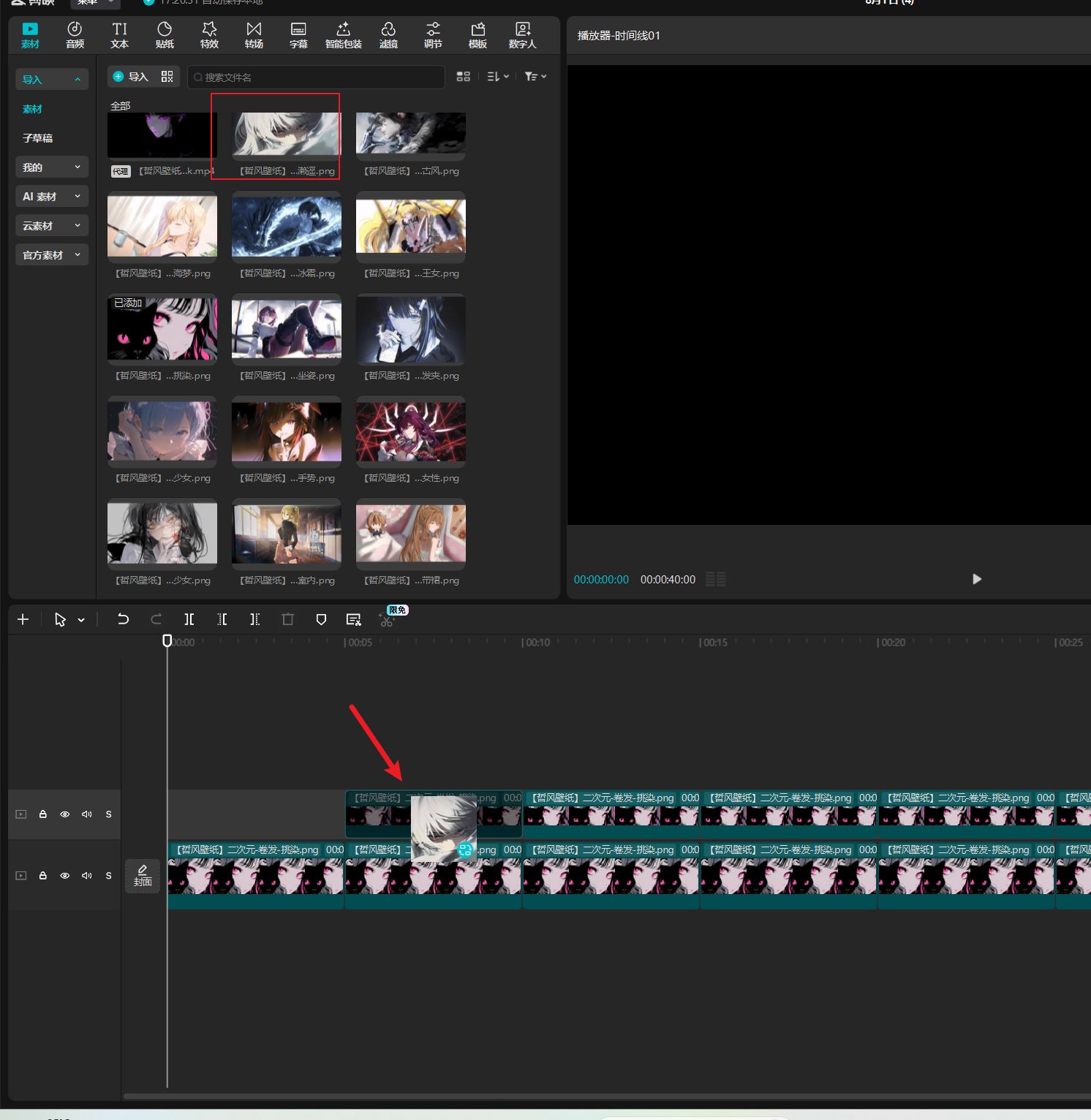Play the preview in the player
Screen dimensions: 1091x1120
coord(977,579)
